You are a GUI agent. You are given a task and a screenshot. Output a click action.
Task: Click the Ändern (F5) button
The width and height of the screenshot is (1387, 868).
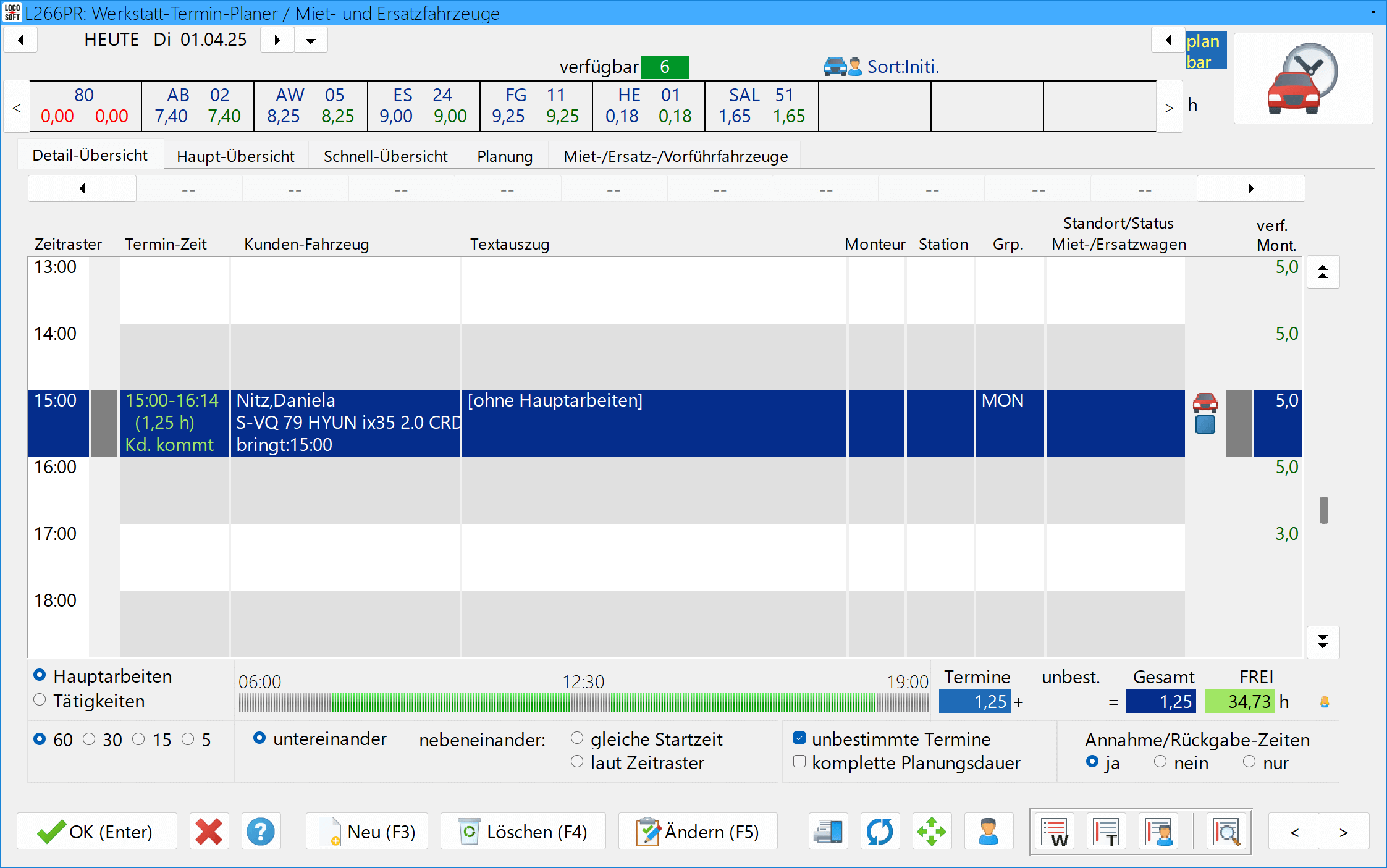click(698, 832)
